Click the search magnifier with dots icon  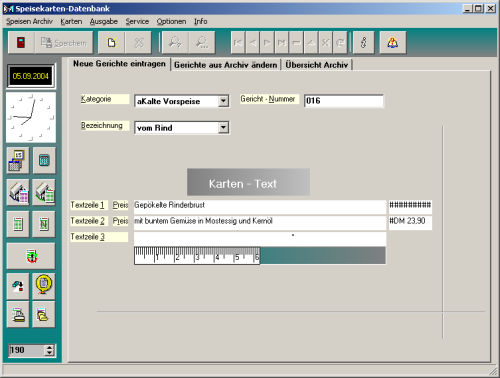[202, 43]
